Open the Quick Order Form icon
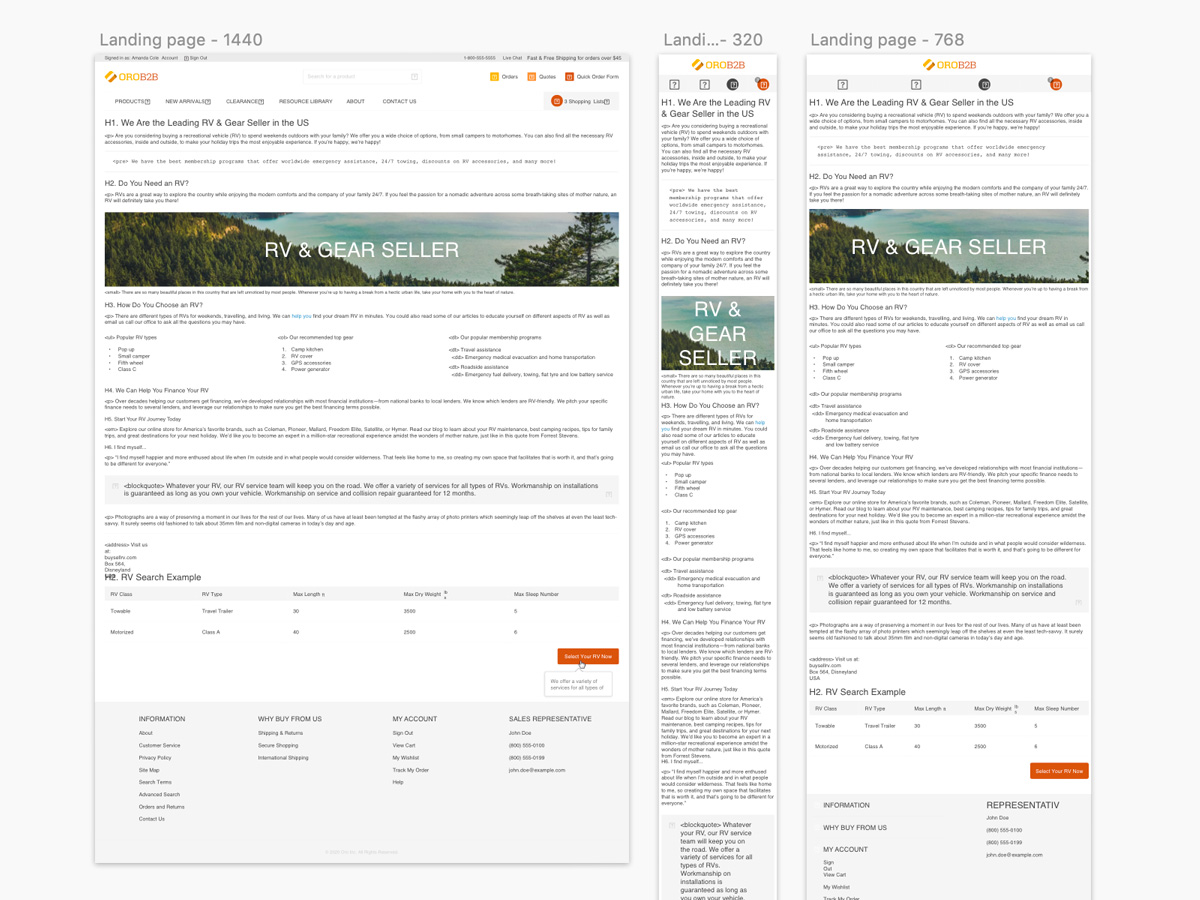Screen dimensions: 1200x900 pyautogui.click(x=569, y=77)
